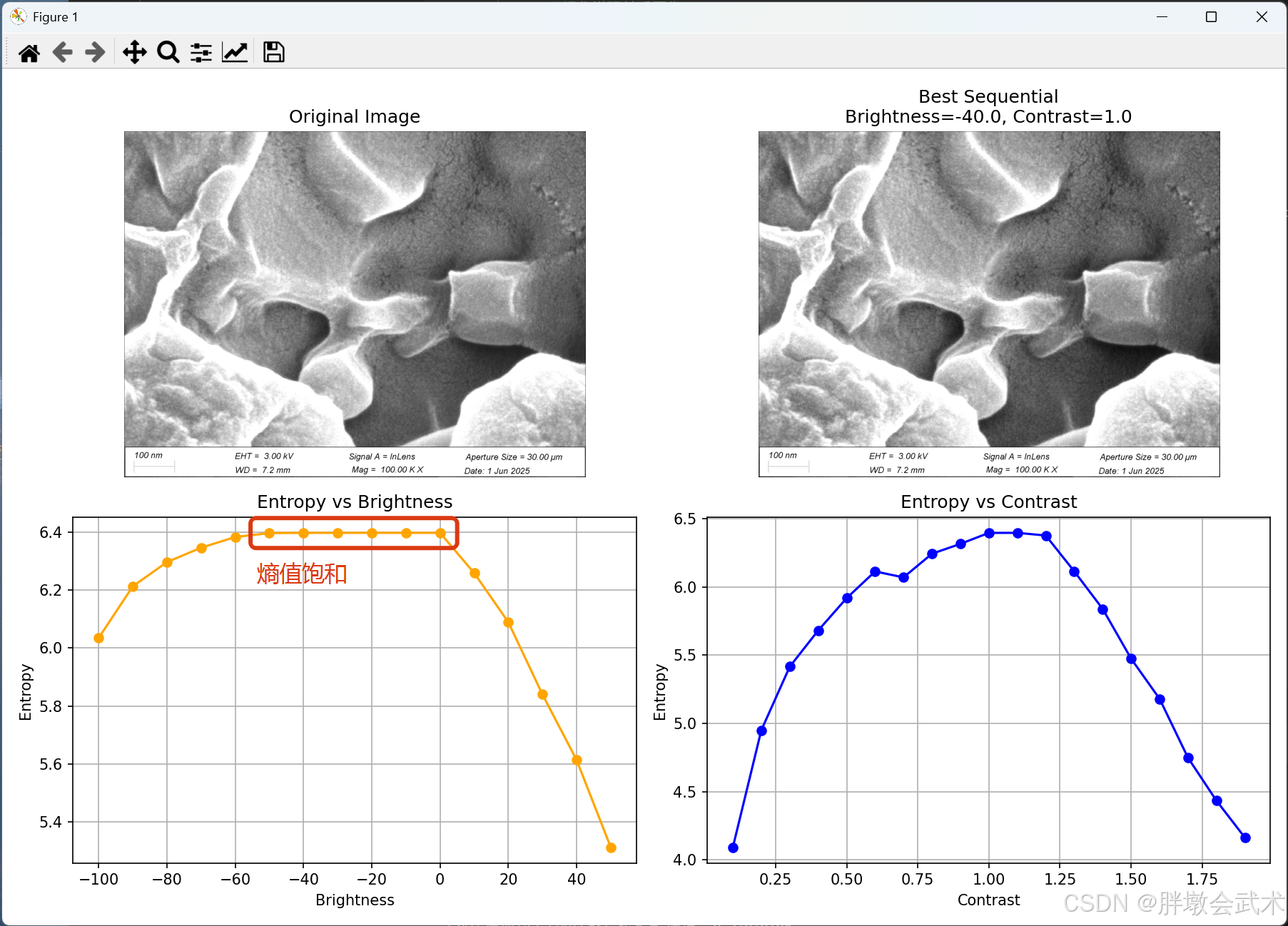Click the 'Entropy vs Brightness' plot title

click(355, 502)
